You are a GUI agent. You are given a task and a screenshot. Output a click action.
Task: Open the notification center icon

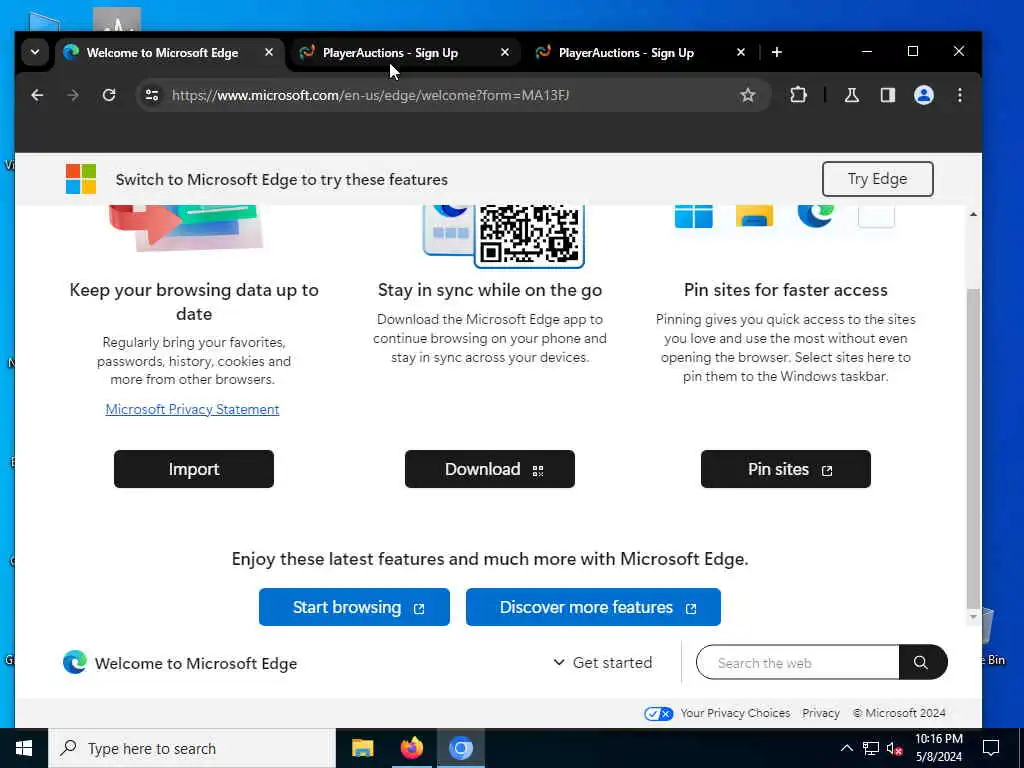[991, 748]
